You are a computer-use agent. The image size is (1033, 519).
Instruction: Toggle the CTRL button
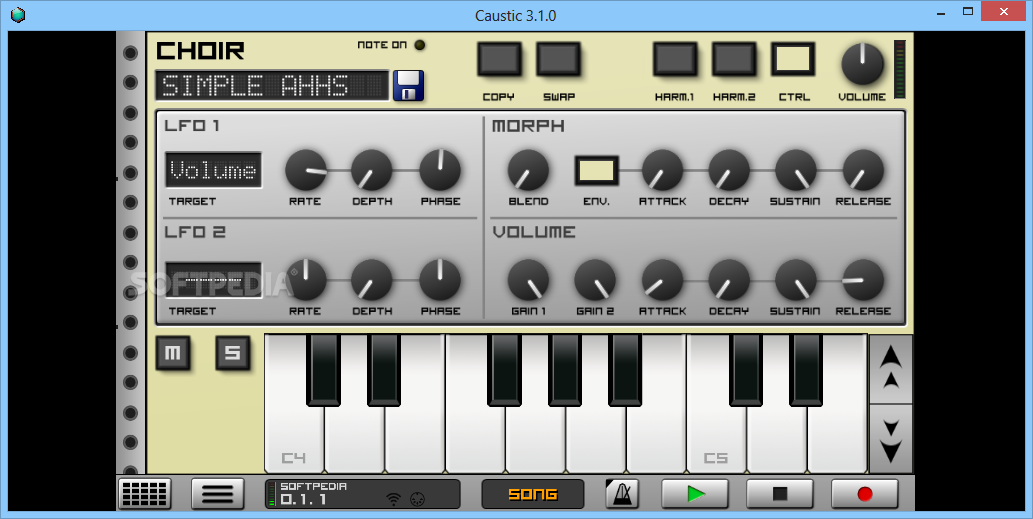pos(793,60)
